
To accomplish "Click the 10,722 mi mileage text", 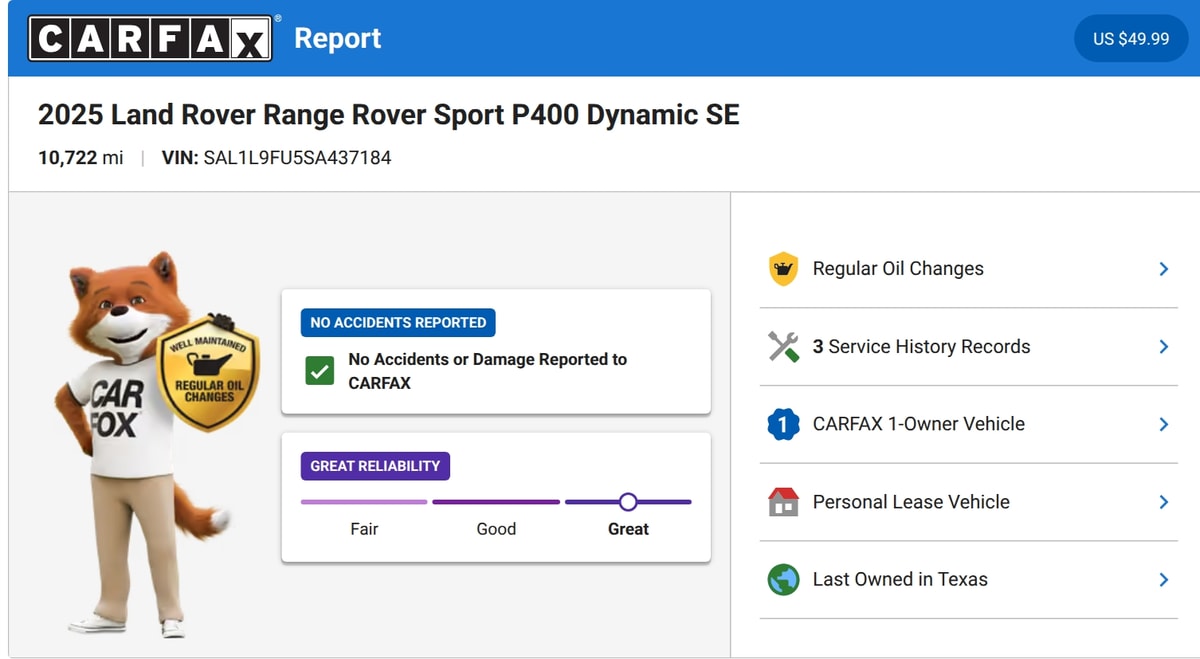I will point(81,158).
